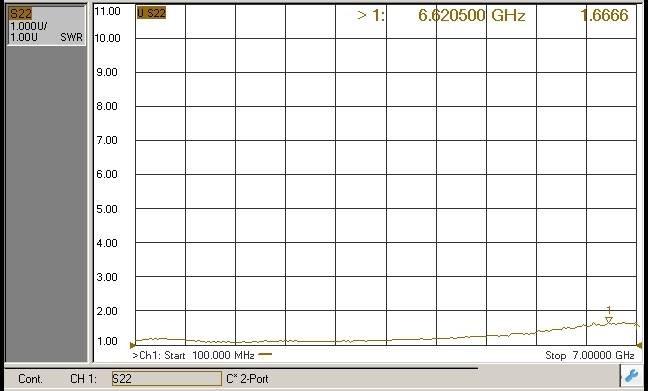Click the S22 field in status bar
Viewport: 648px width, 391px height.
(x=167, y=379)
